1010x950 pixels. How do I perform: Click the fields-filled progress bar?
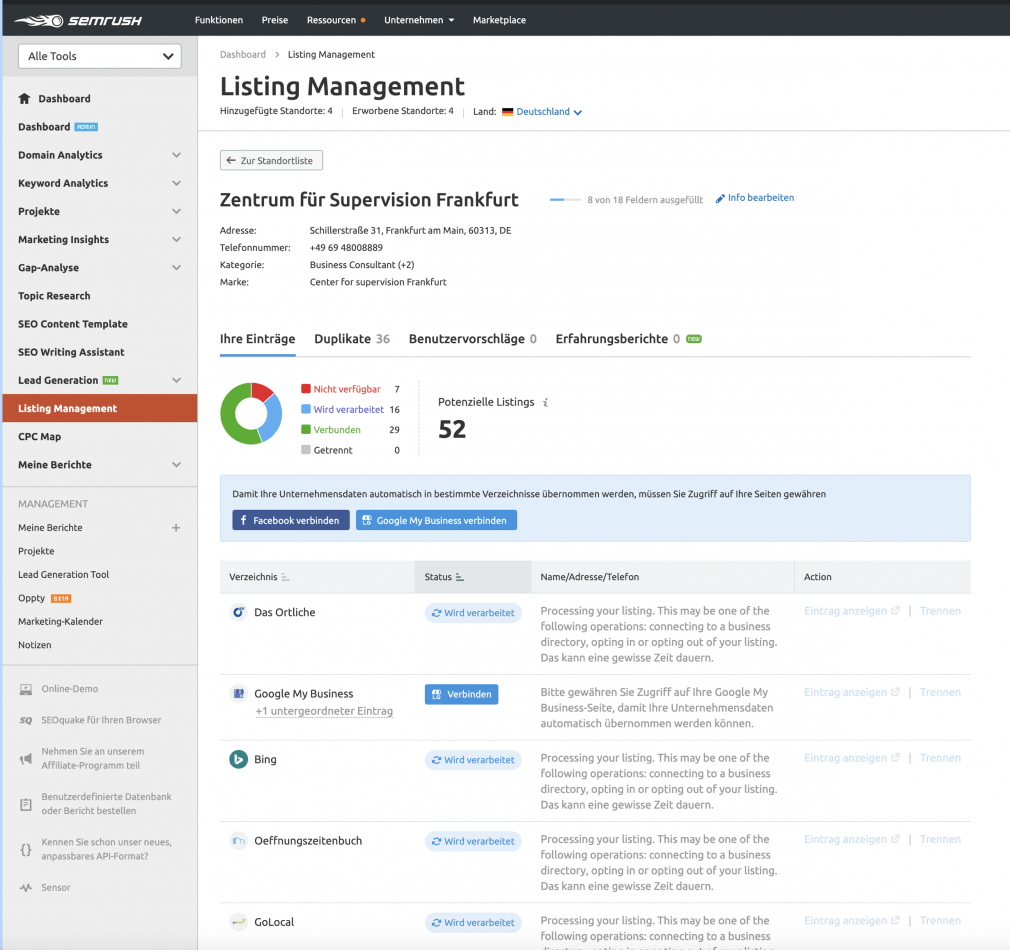point(565,200)
